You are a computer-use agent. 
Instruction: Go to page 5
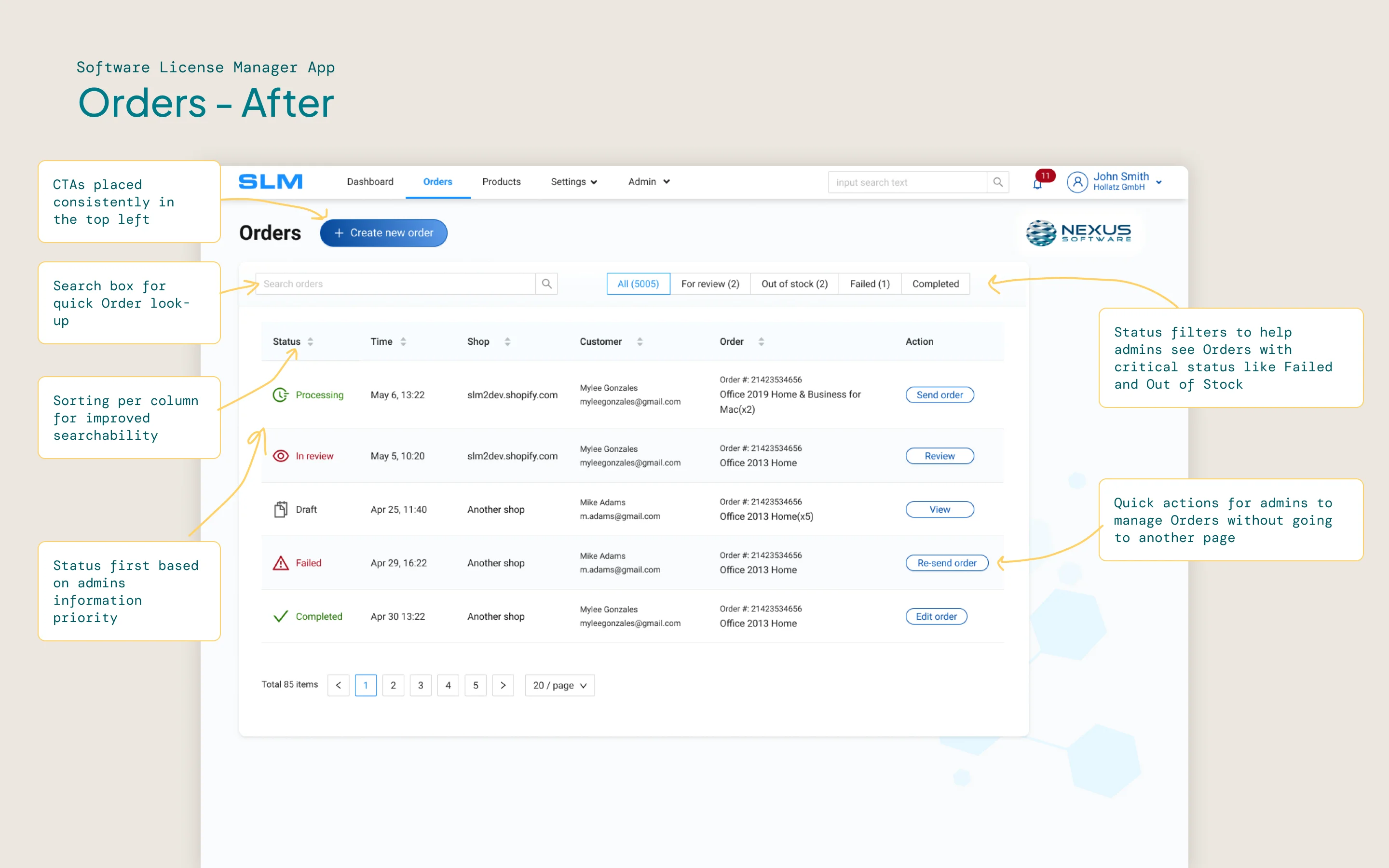pos(476,685)
